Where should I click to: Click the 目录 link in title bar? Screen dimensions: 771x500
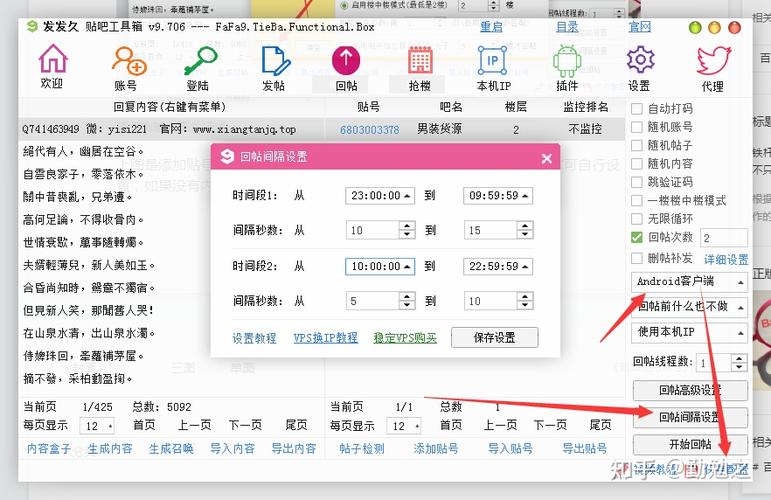567,27
